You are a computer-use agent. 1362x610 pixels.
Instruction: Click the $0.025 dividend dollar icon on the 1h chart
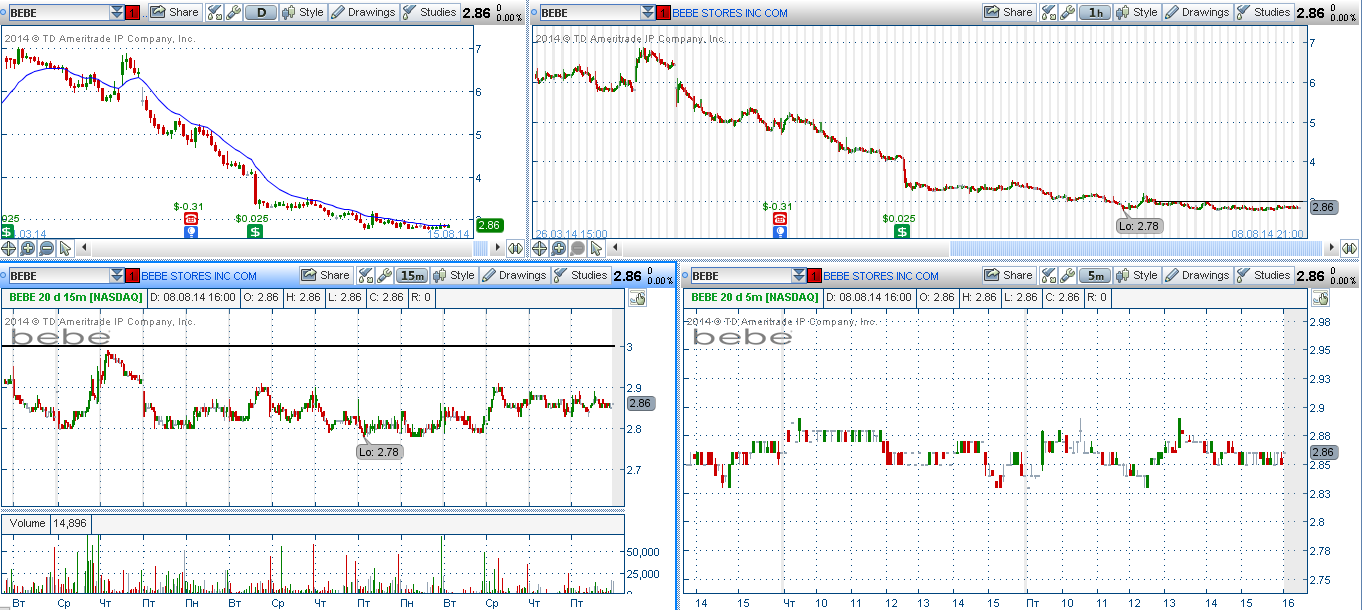click(902, 231)
